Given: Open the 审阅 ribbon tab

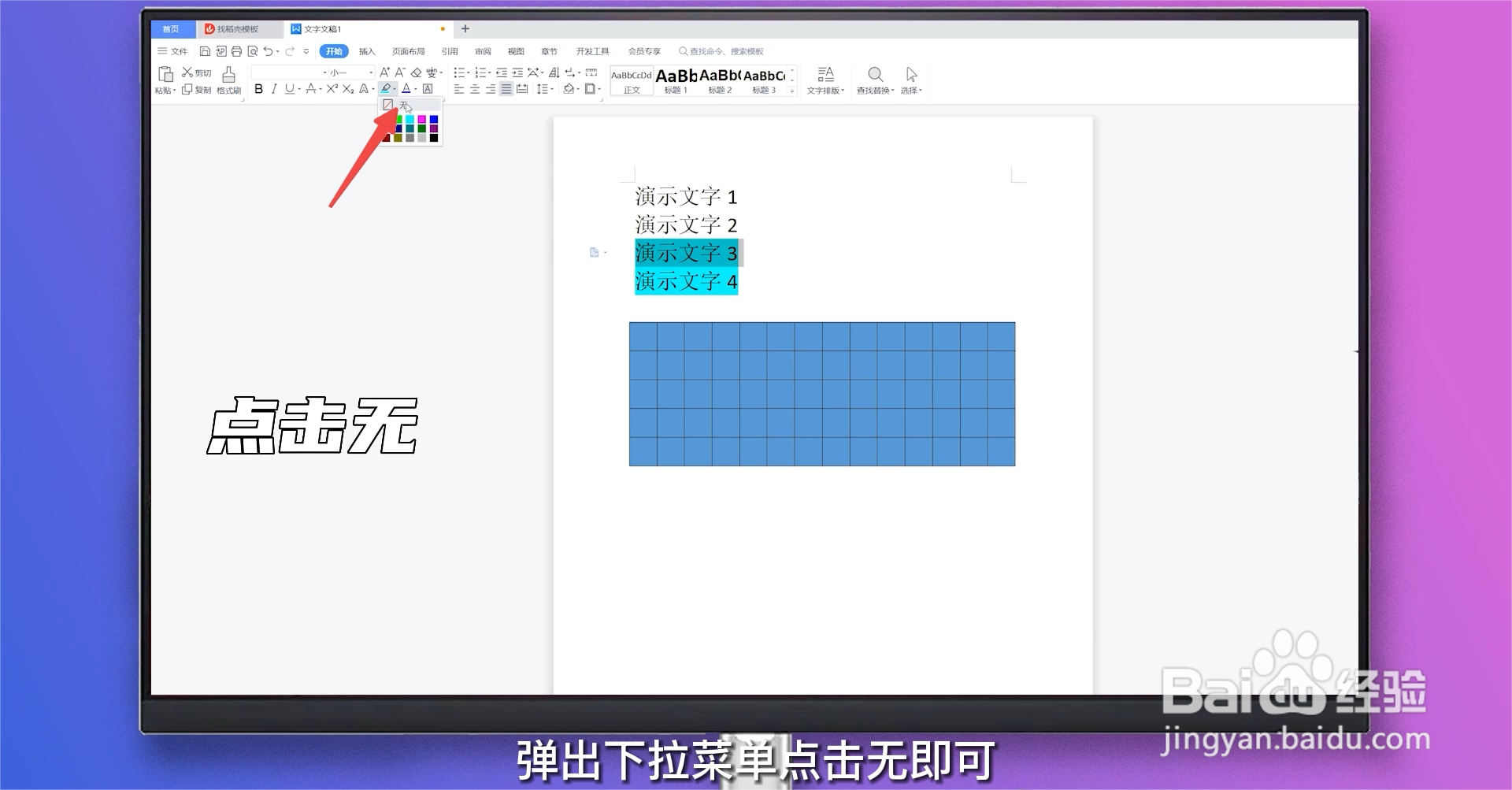Looking at the screenshot, I should point(483,50).
